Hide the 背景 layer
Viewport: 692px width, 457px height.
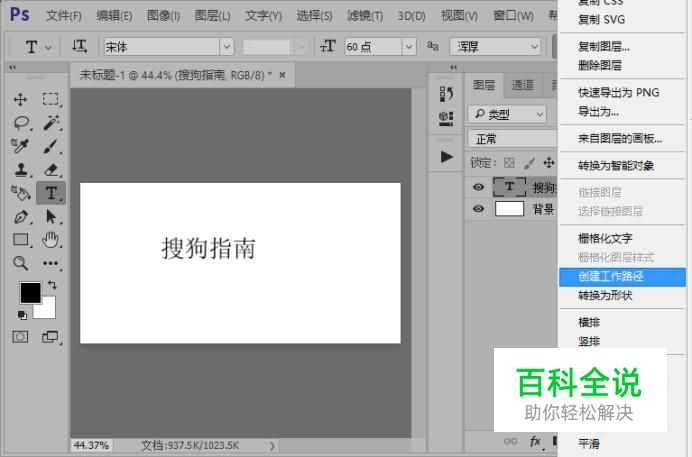coord(478,208)
